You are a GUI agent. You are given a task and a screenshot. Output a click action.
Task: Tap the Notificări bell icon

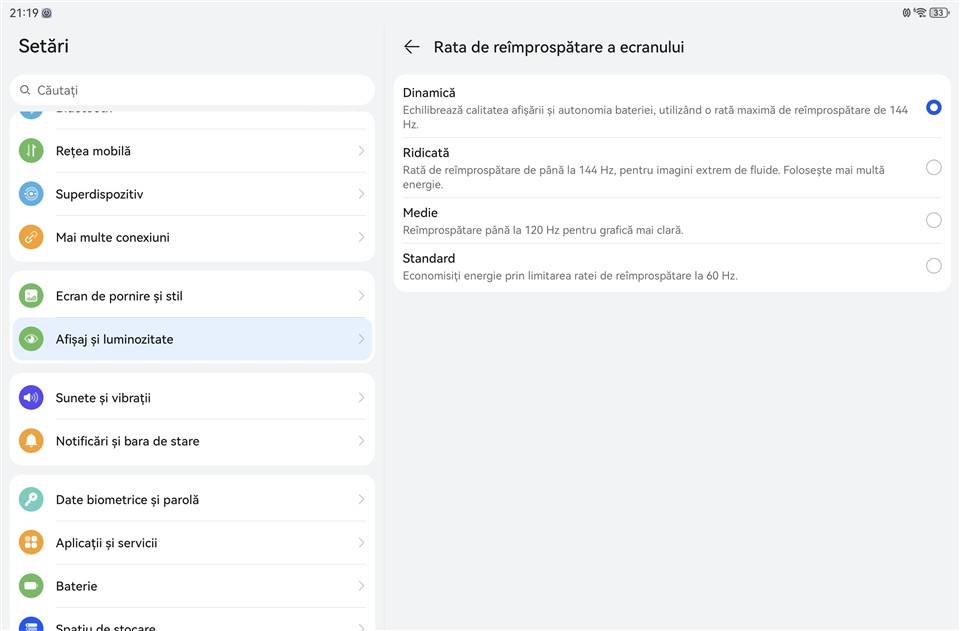[31, 441]
